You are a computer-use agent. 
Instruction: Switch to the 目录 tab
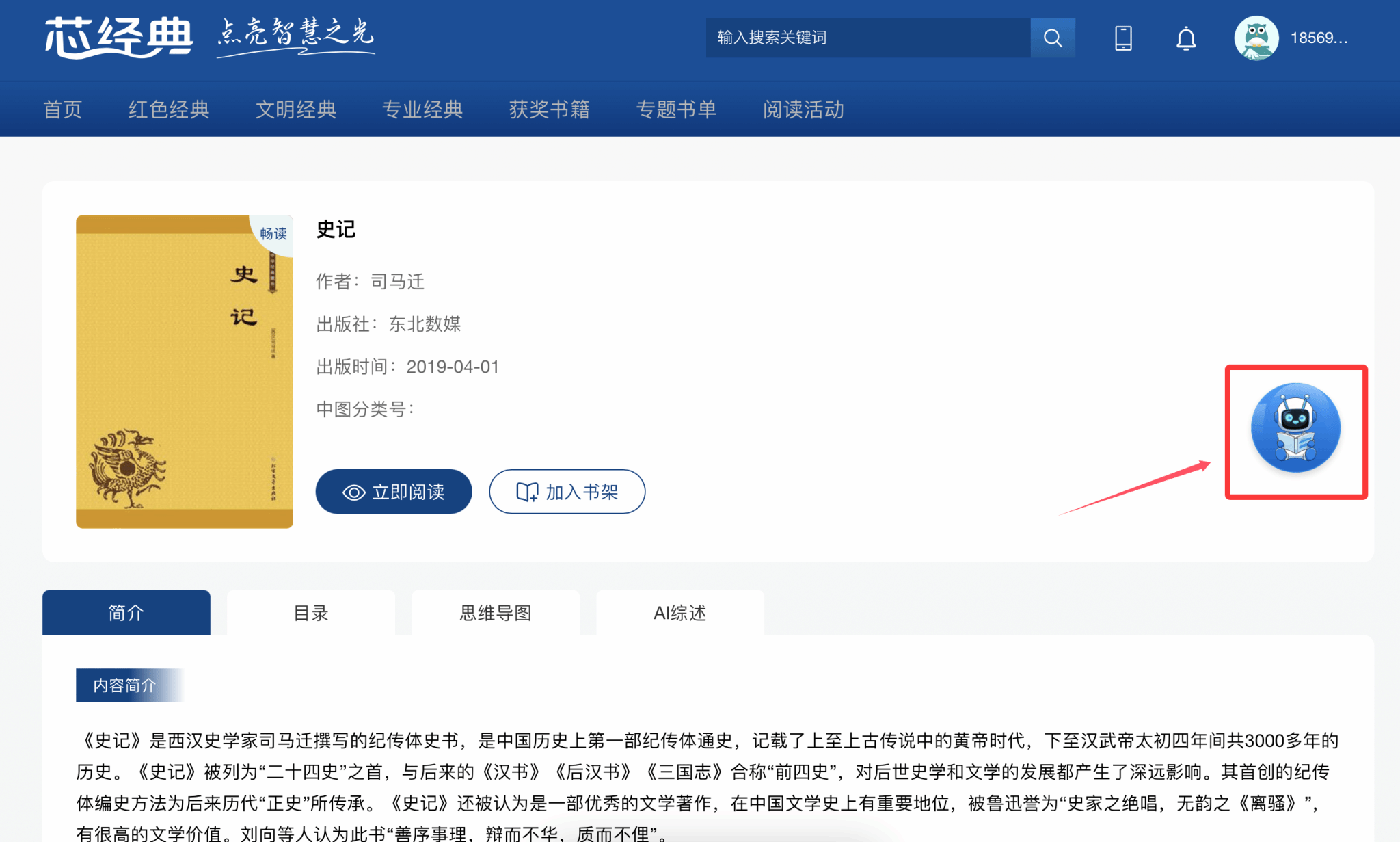click(311, 613)
